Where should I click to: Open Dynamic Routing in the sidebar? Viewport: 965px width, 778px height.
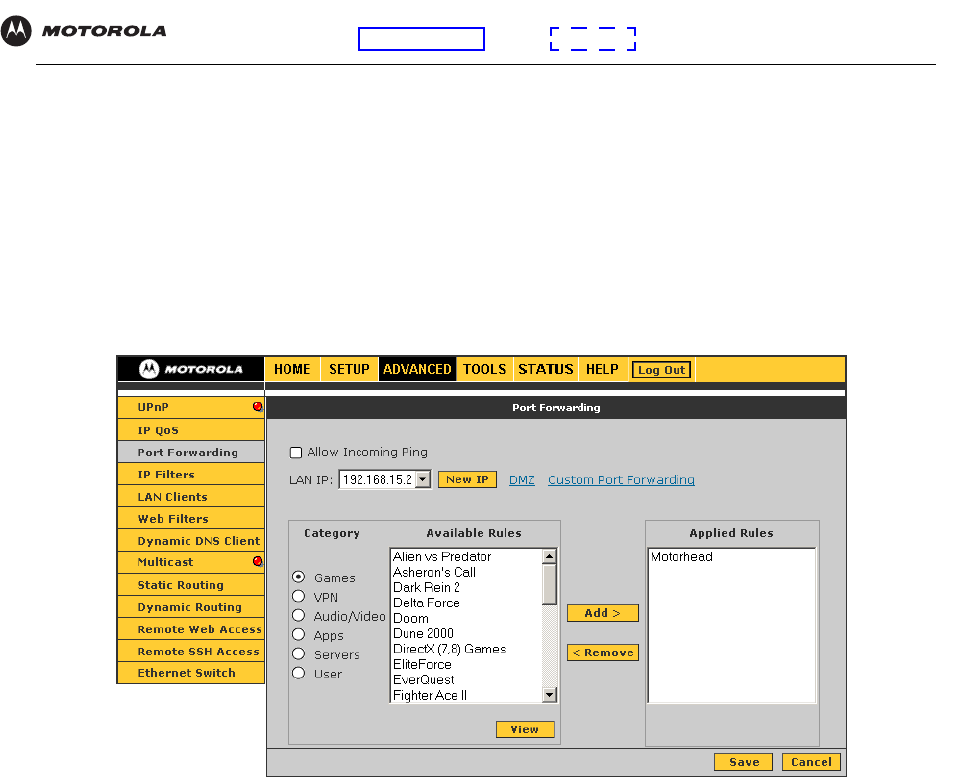(x=191, y=607)
